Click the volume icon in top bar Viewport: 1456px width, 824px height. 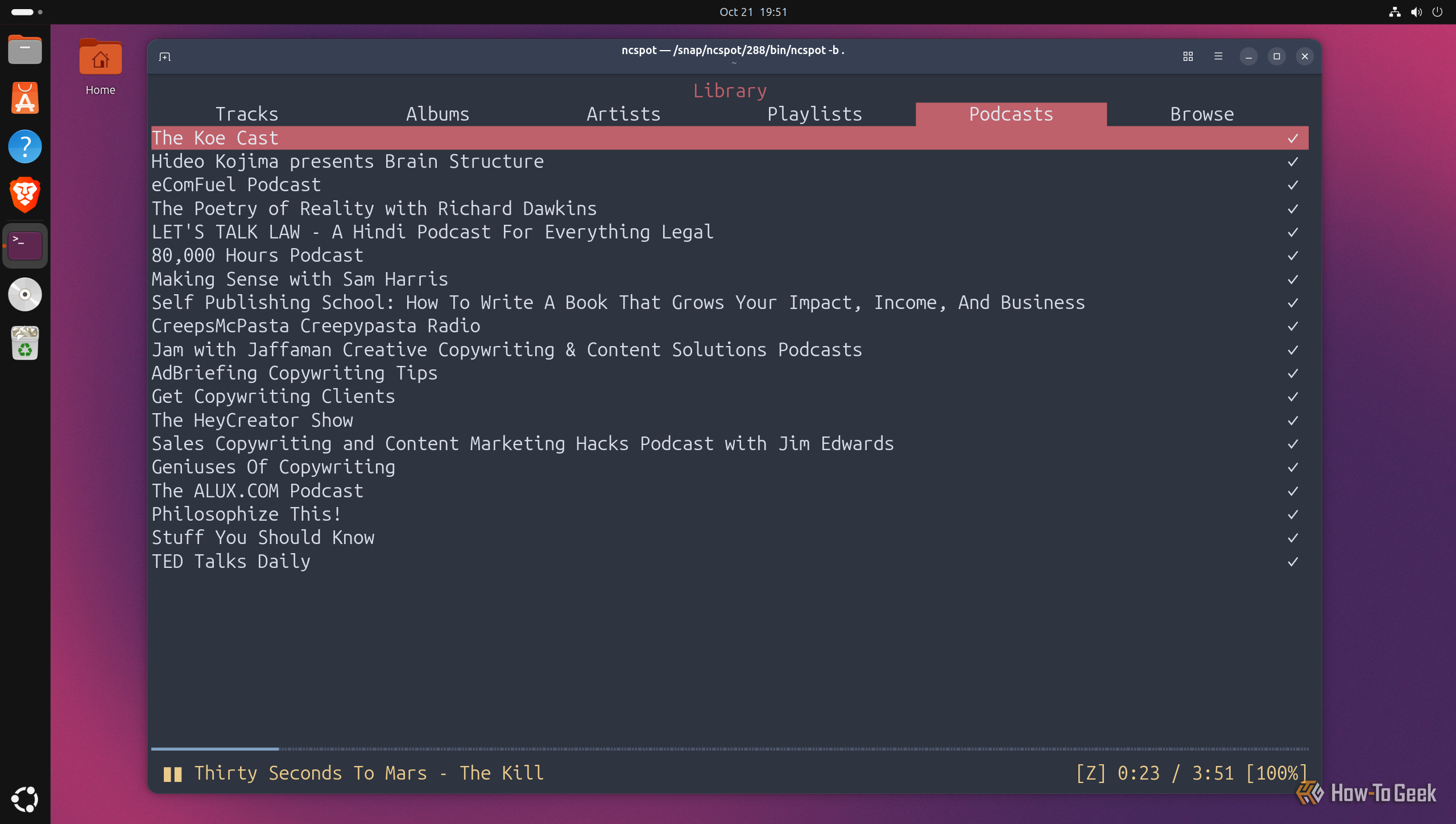1416,12
